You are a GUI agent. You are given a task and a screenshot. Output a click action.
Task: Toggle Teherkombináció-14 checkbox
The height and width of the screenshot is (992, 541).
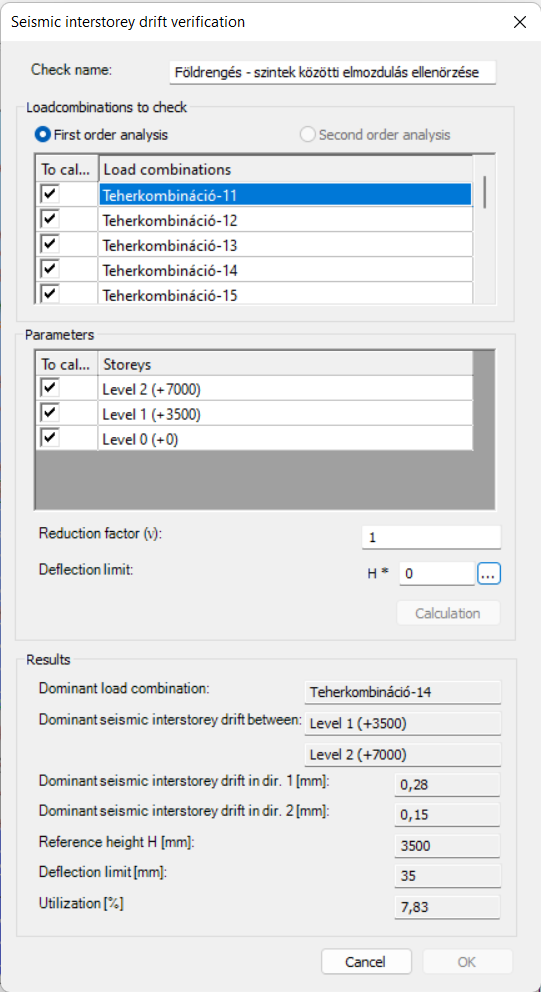point(50,269)
